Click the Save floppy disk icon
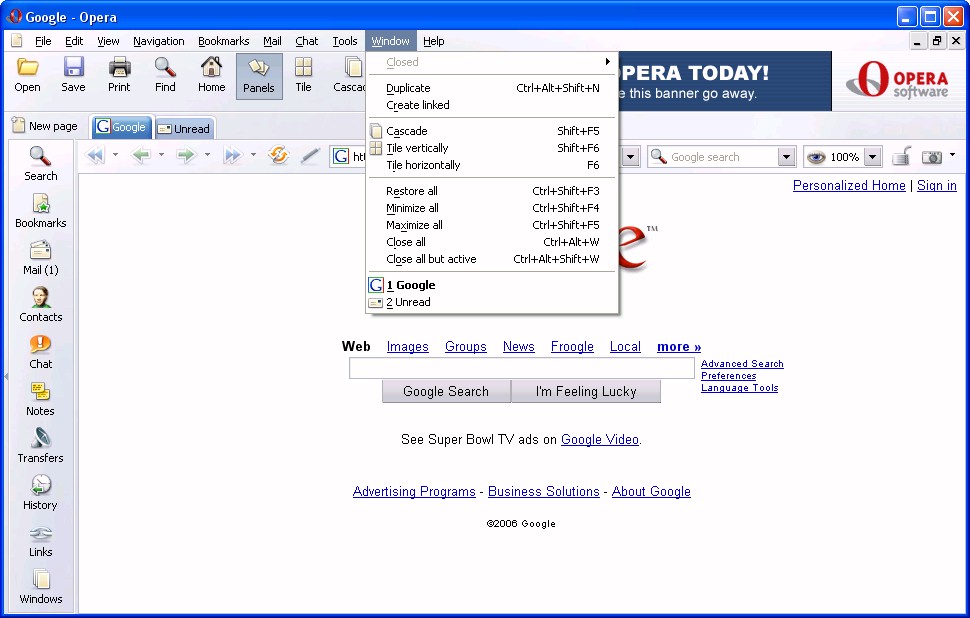The image size is (970, 618). tap(73, 67)
